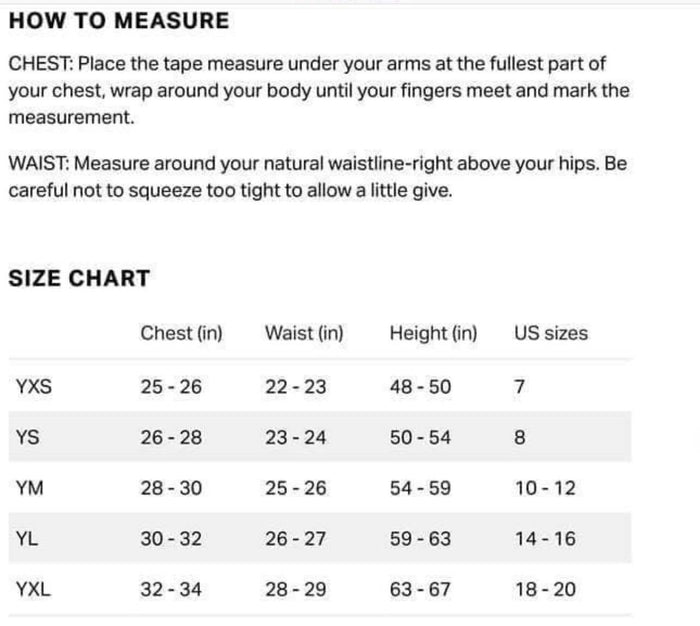
Task: Select the Waist (in) column header
Action: coord(304,333)
